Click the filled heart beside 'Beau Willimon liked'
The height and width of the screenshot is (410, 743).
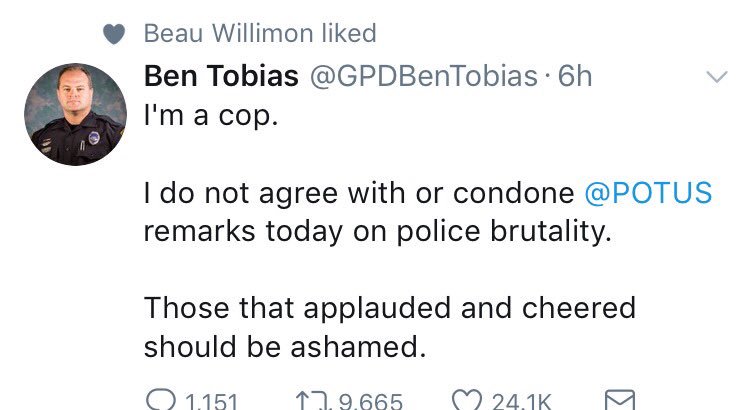pyautogui.click(x=114, y=34)
